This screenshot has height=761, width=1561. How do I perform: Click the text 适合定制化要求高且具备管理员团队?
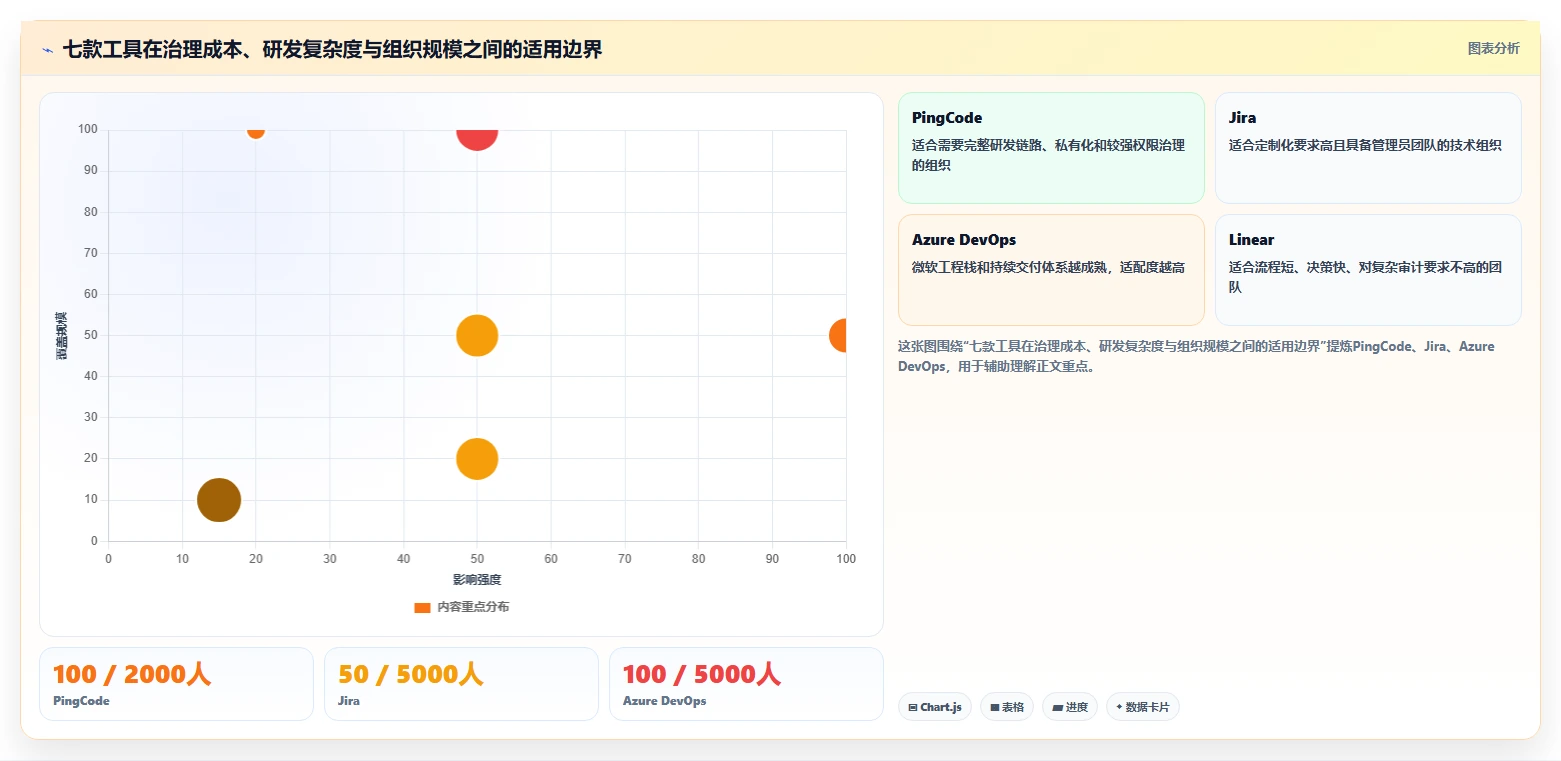point(1365,145)
